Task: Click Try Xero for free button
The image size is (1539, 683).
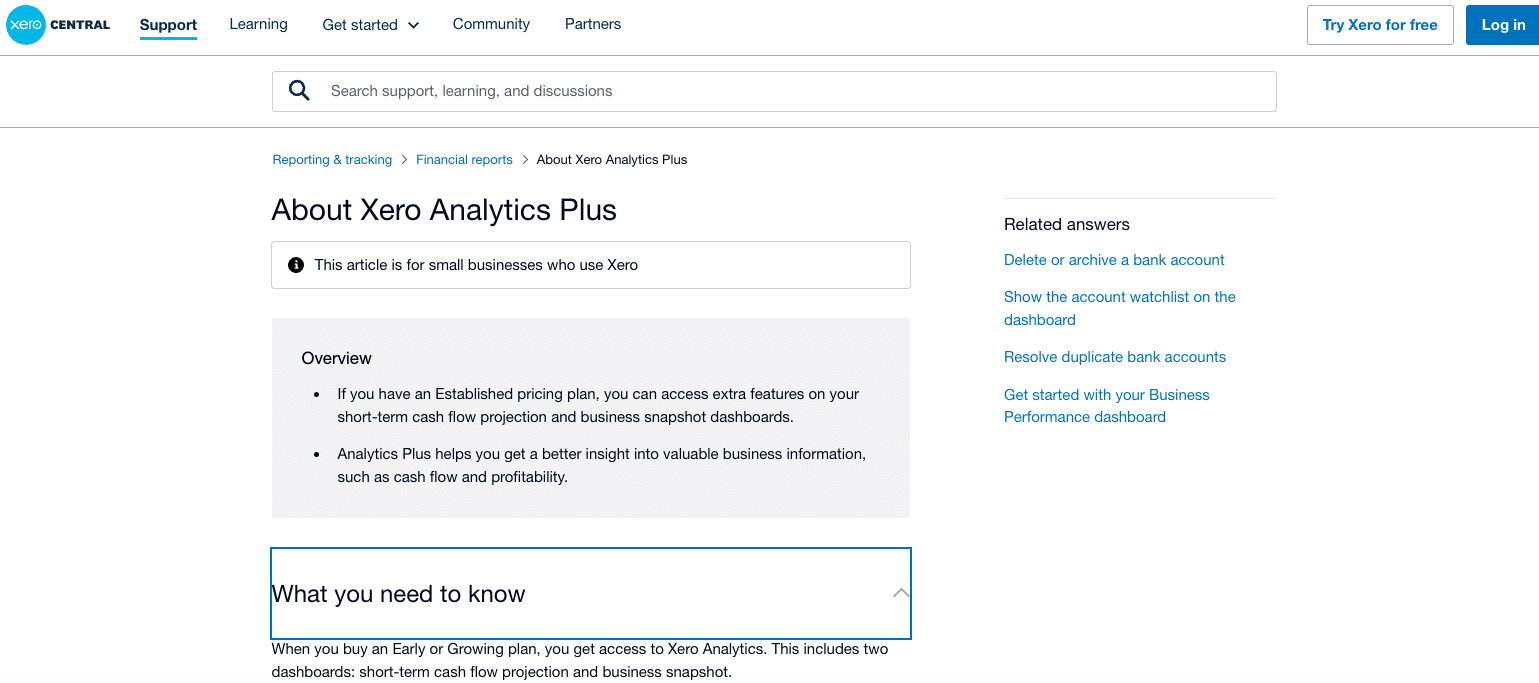Action: (x=1380, y=25)
